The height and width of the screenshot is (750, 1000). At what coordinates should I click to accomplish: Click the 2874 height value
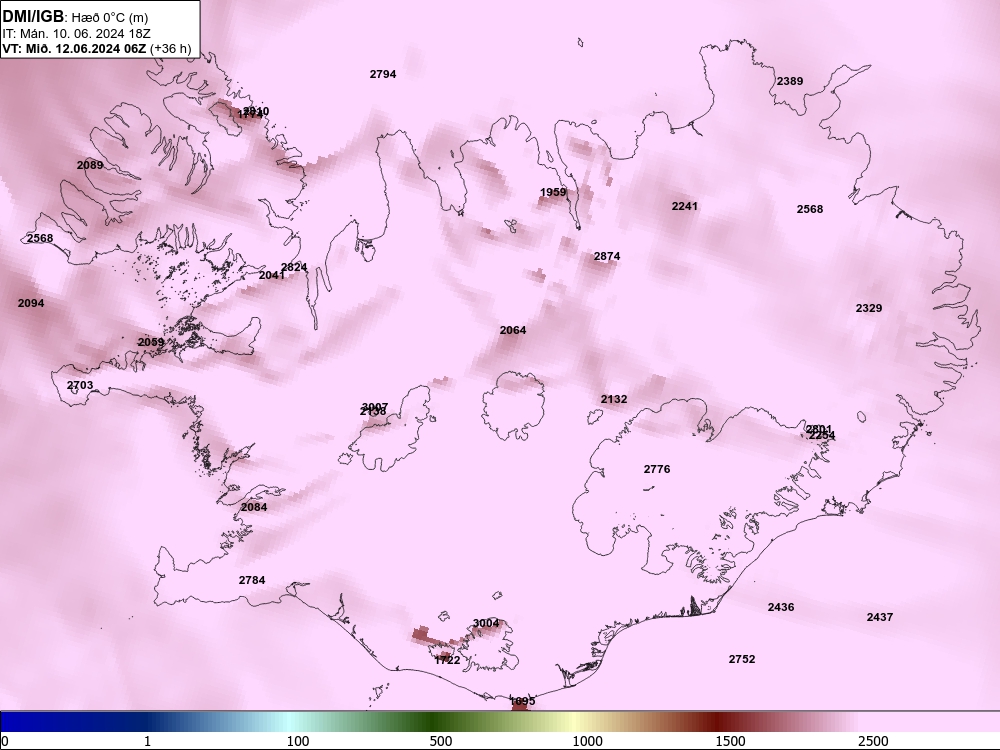tap(607, 256)
